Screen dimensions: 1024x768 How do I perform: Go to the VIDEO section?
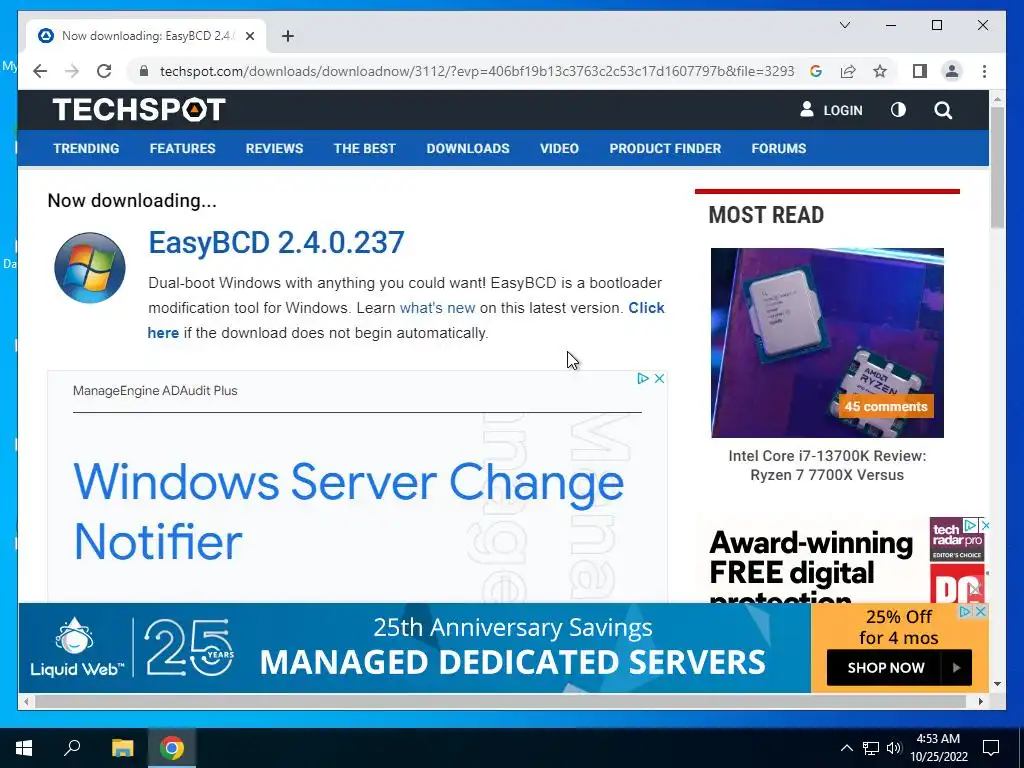pyautogui.click(x=559, y=148)
